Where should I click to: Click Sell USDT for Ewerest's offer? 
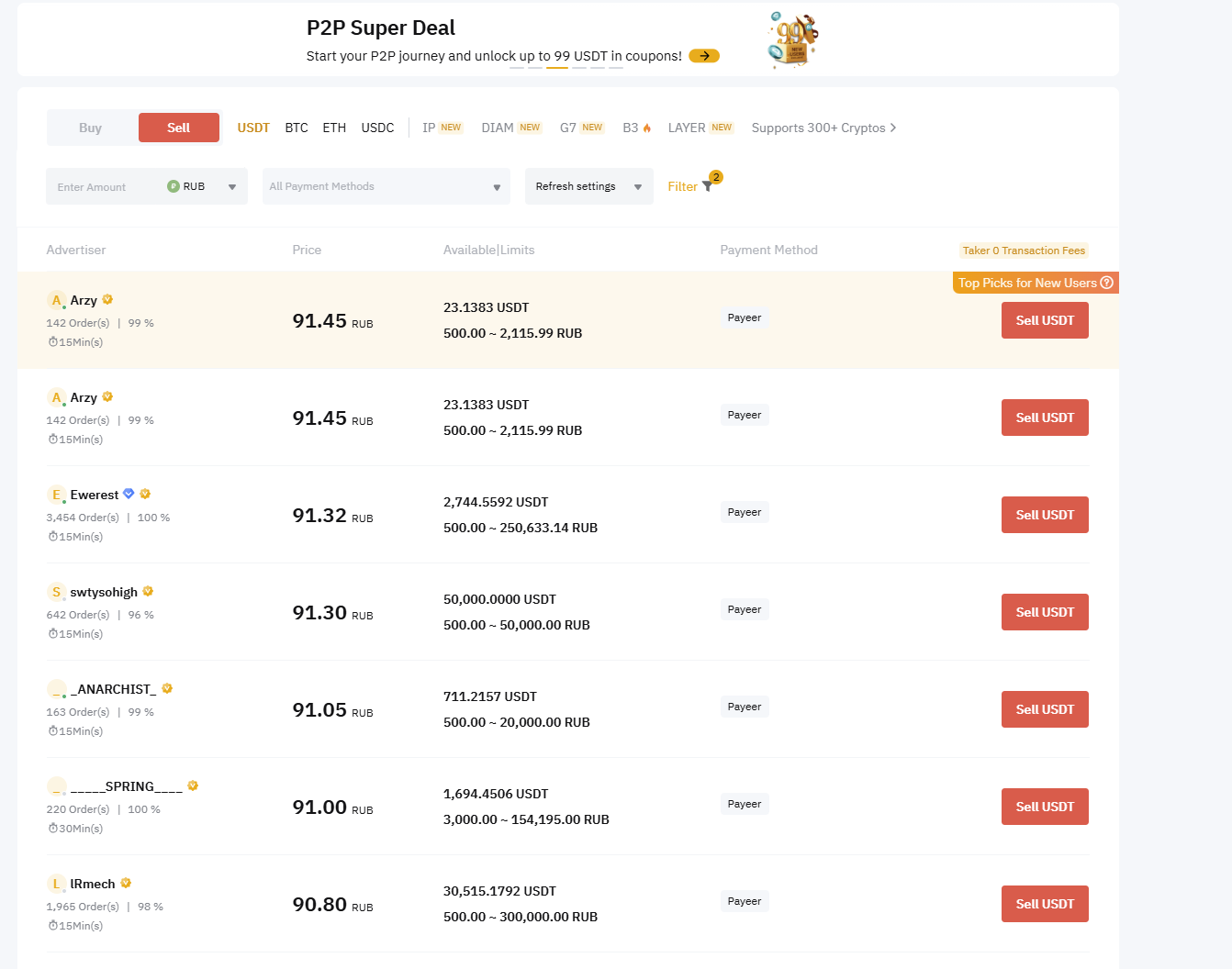1044,515
